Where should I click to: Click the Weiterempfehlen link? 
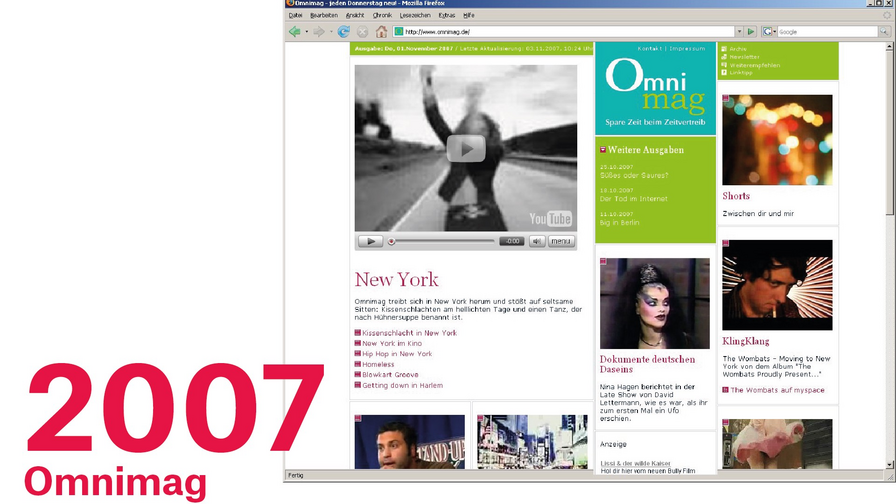(x=754, y=65)
